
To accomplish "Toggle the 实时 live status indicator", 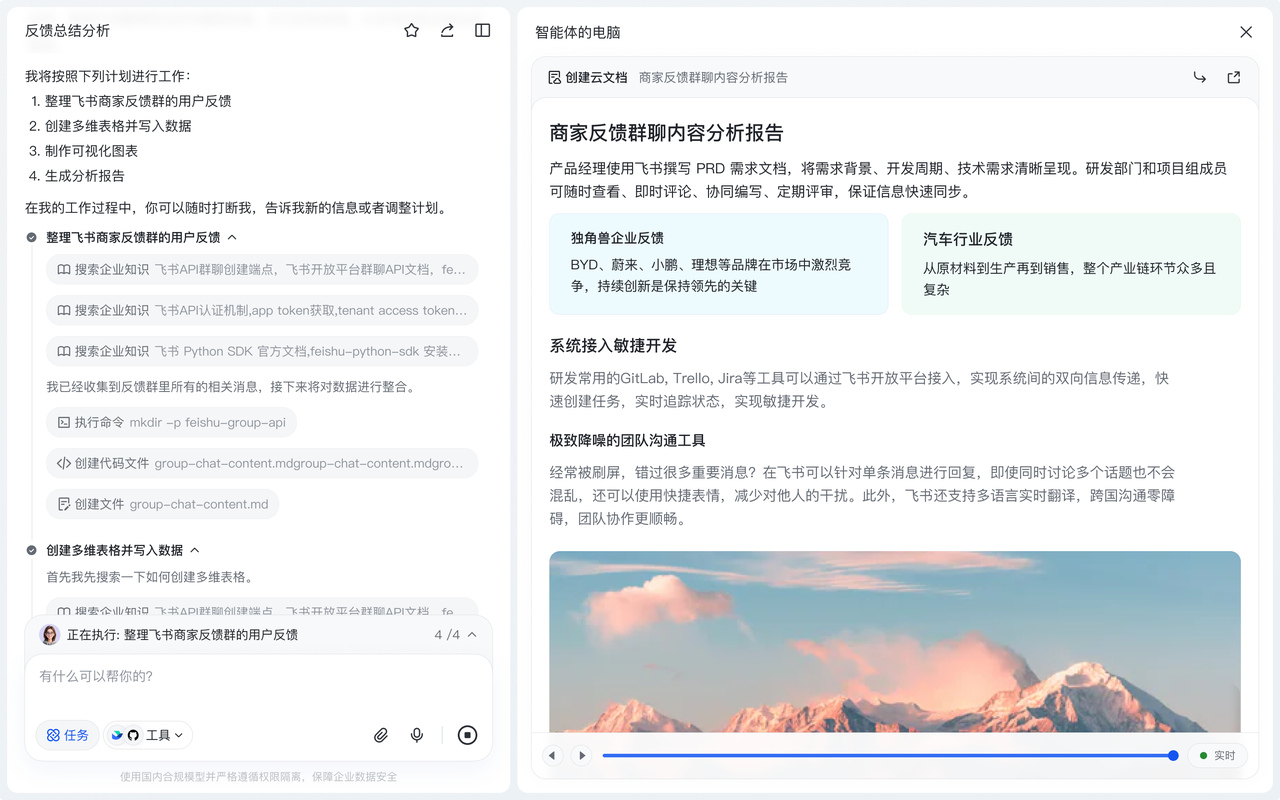I will (x=1217, y=756).
